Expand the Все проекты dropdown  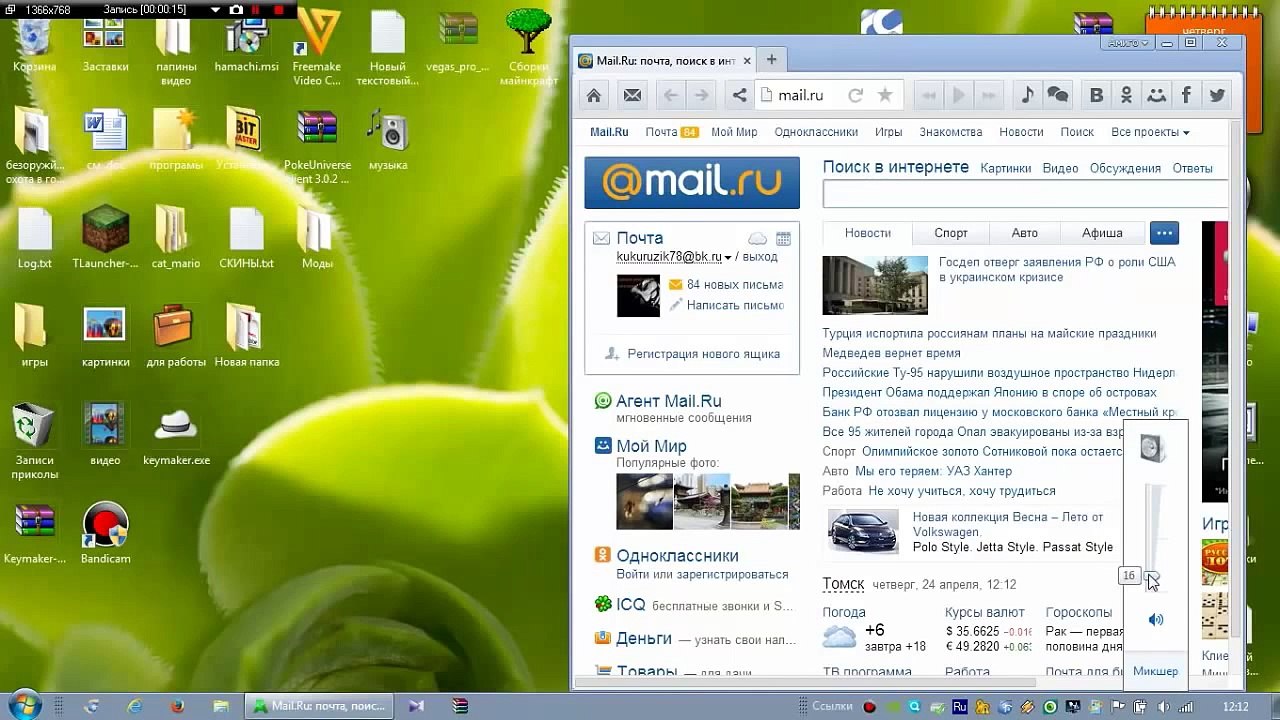point(1150,132)
